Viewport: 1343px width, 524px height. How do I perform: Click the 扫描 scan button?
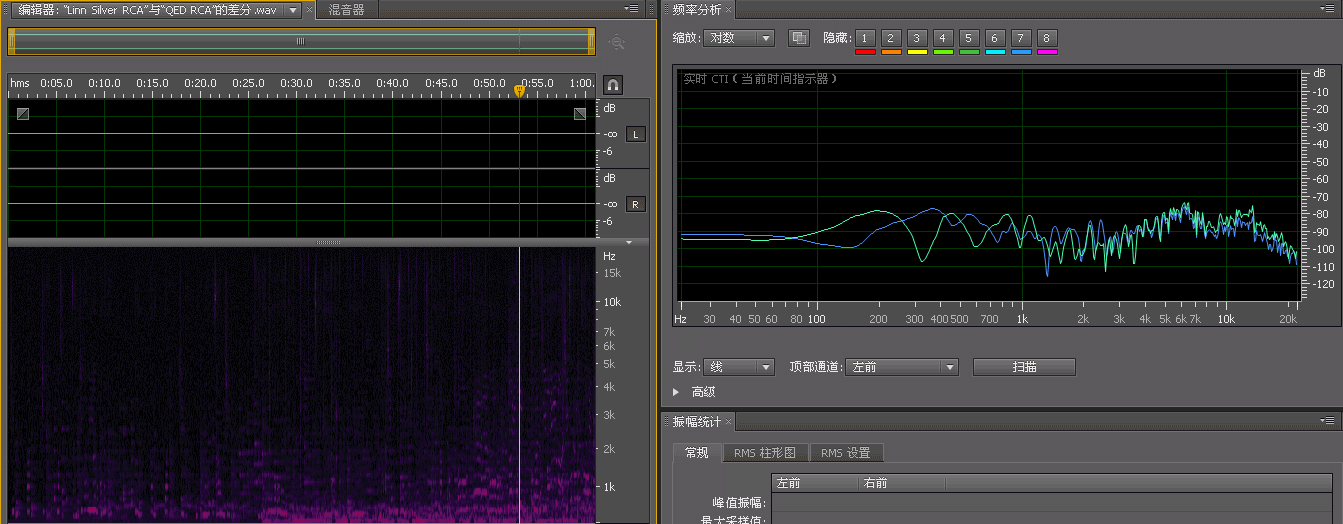point(1023,367)
